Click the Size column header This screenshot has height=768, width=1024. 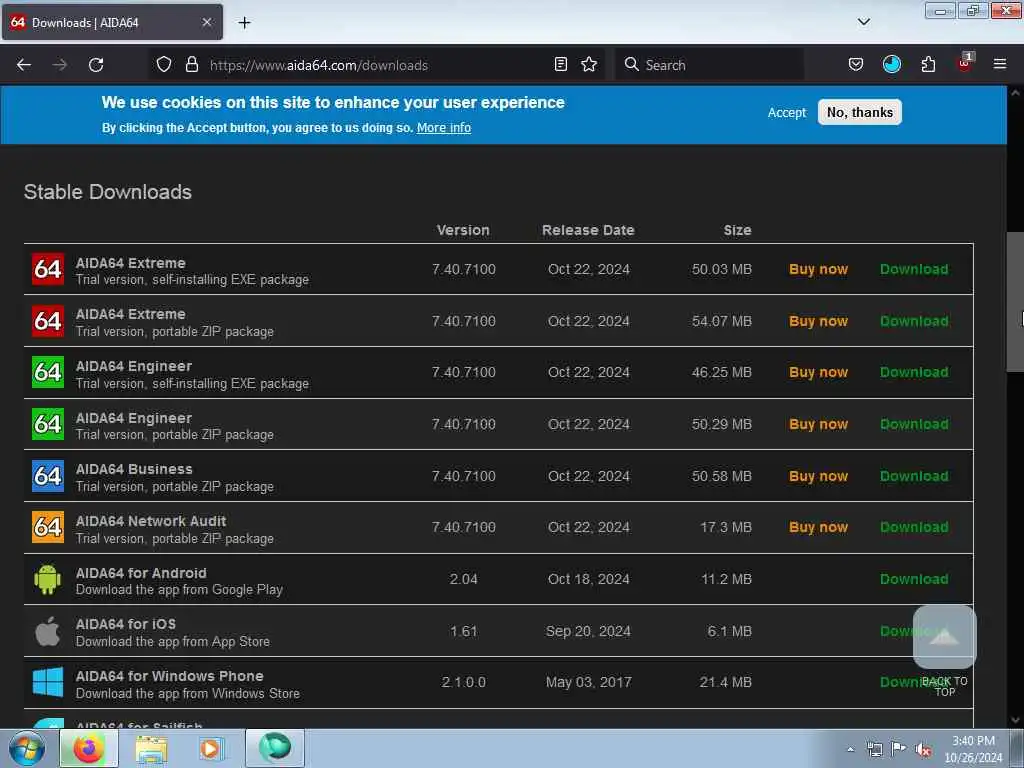pos(737,230)
